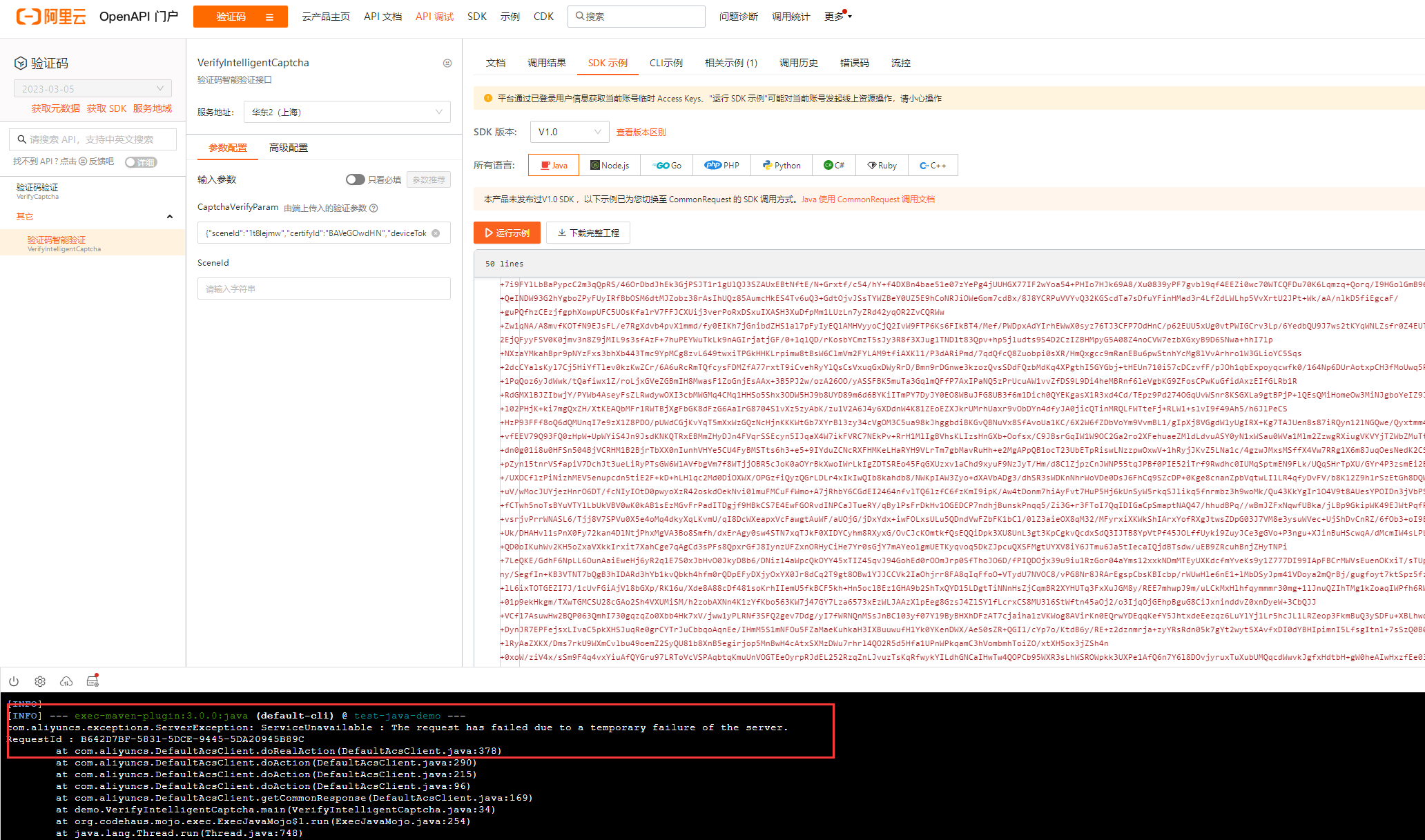Open SDK 版本 V1.0 dropdown
The width and height of the screenshot is (1425, 840).
(570, 132)
